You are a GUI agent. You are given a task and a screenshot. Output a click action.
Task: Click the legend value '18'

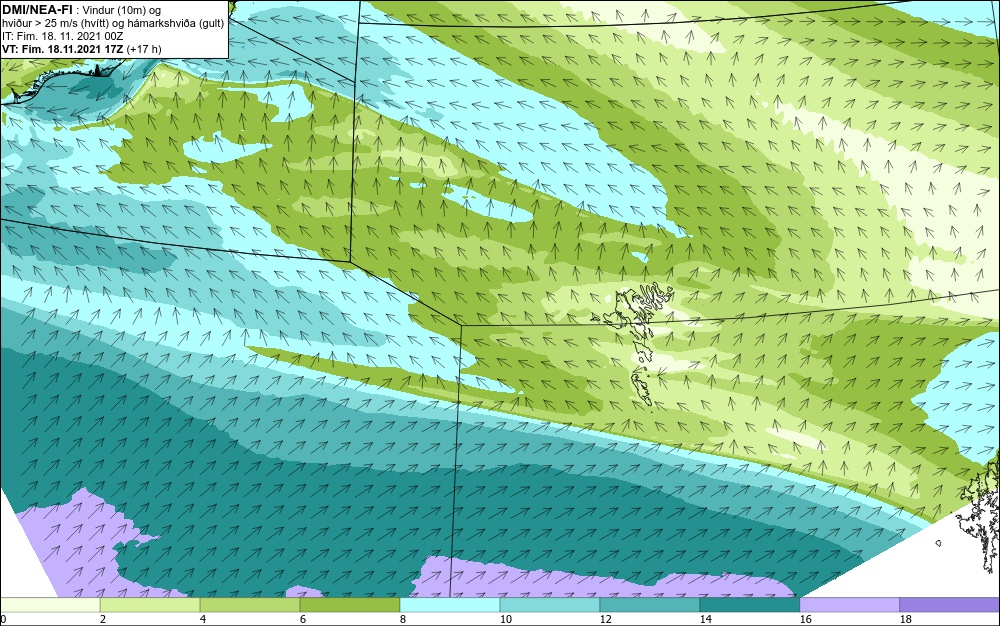[906, 619]
